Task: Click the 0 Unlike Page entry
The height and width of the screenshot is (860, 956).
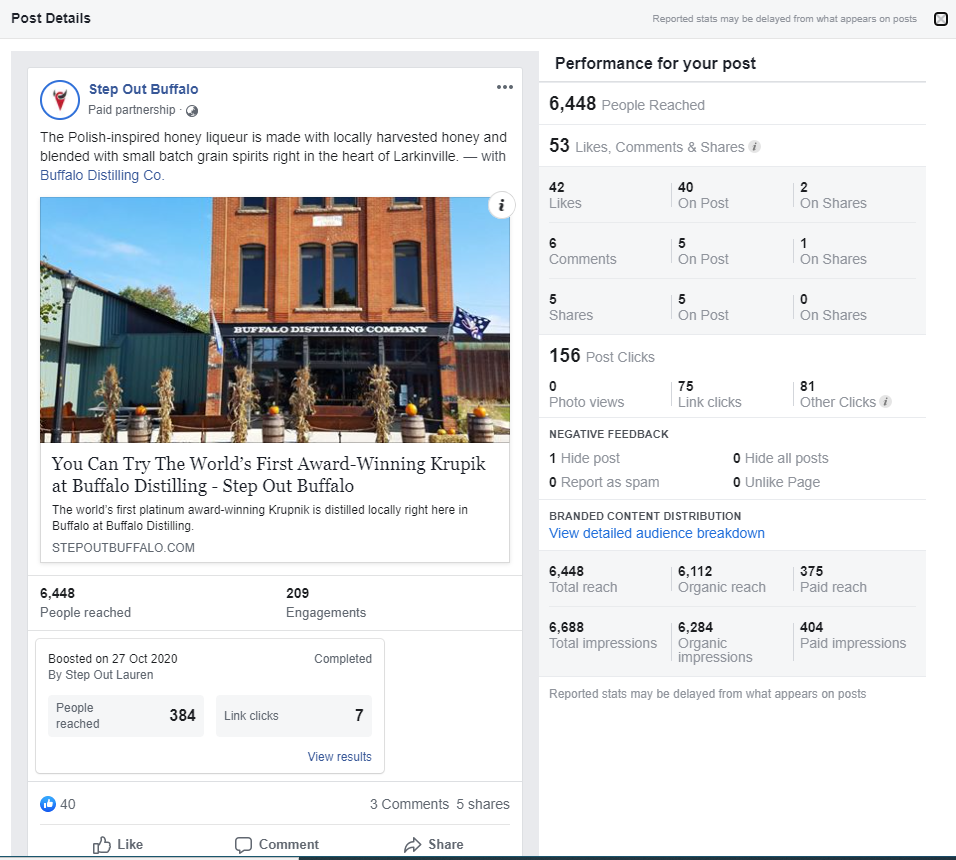Action: coord(776,482)
